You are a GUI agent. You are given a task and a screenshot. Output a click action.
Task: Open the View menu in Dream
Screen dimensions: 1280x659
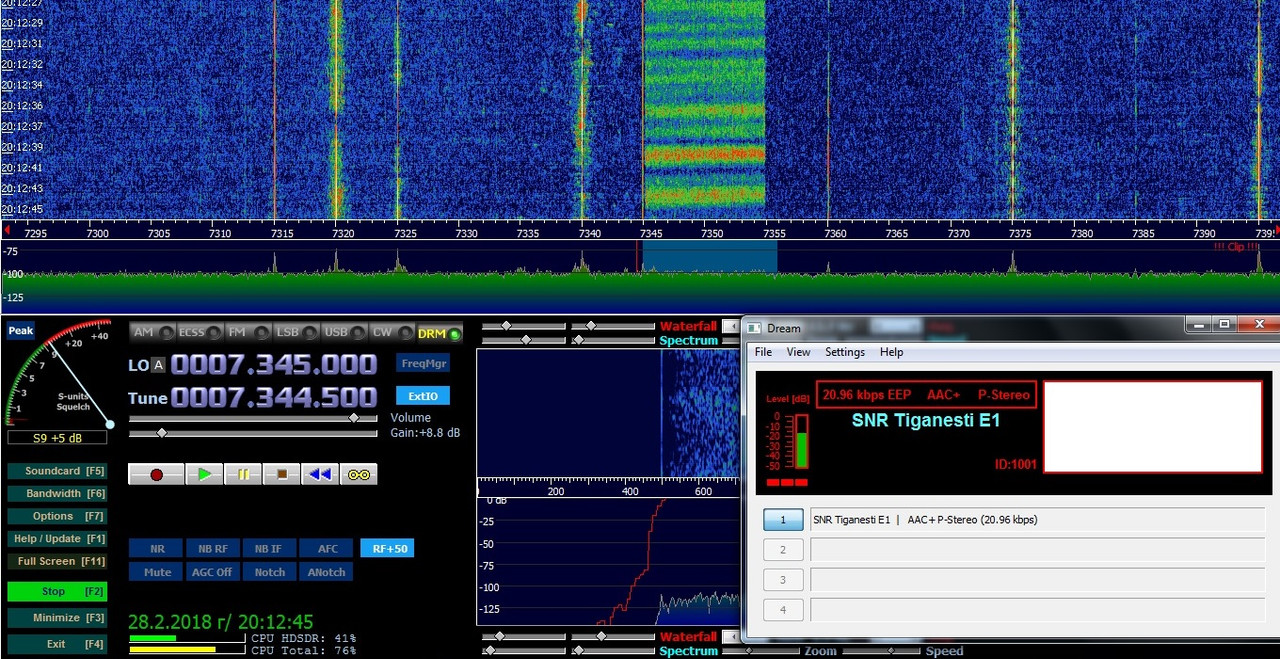(x=798, y=352)
